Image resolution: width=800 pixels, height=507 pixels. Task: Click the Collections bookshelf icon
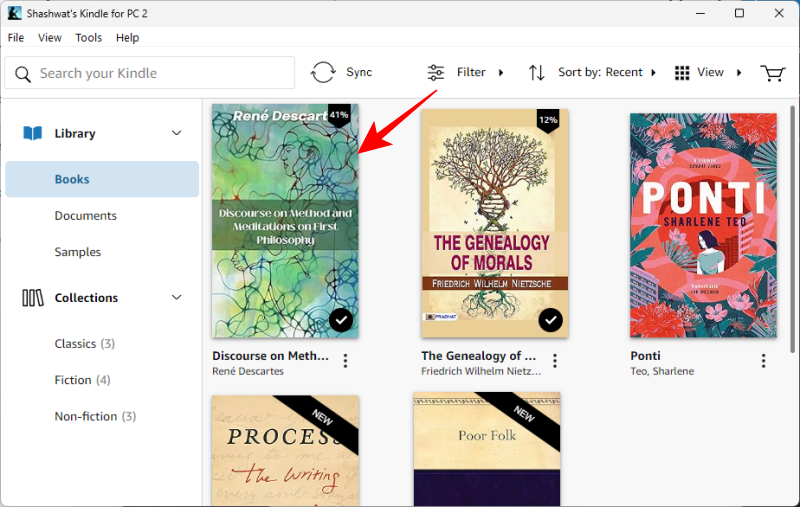33,298
